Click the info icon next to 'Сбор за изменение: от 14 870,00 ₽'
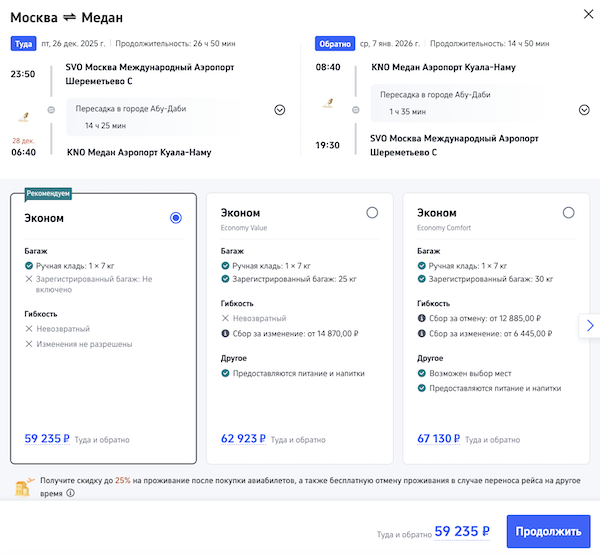600x554 pixels. click(x=226, y=334)
